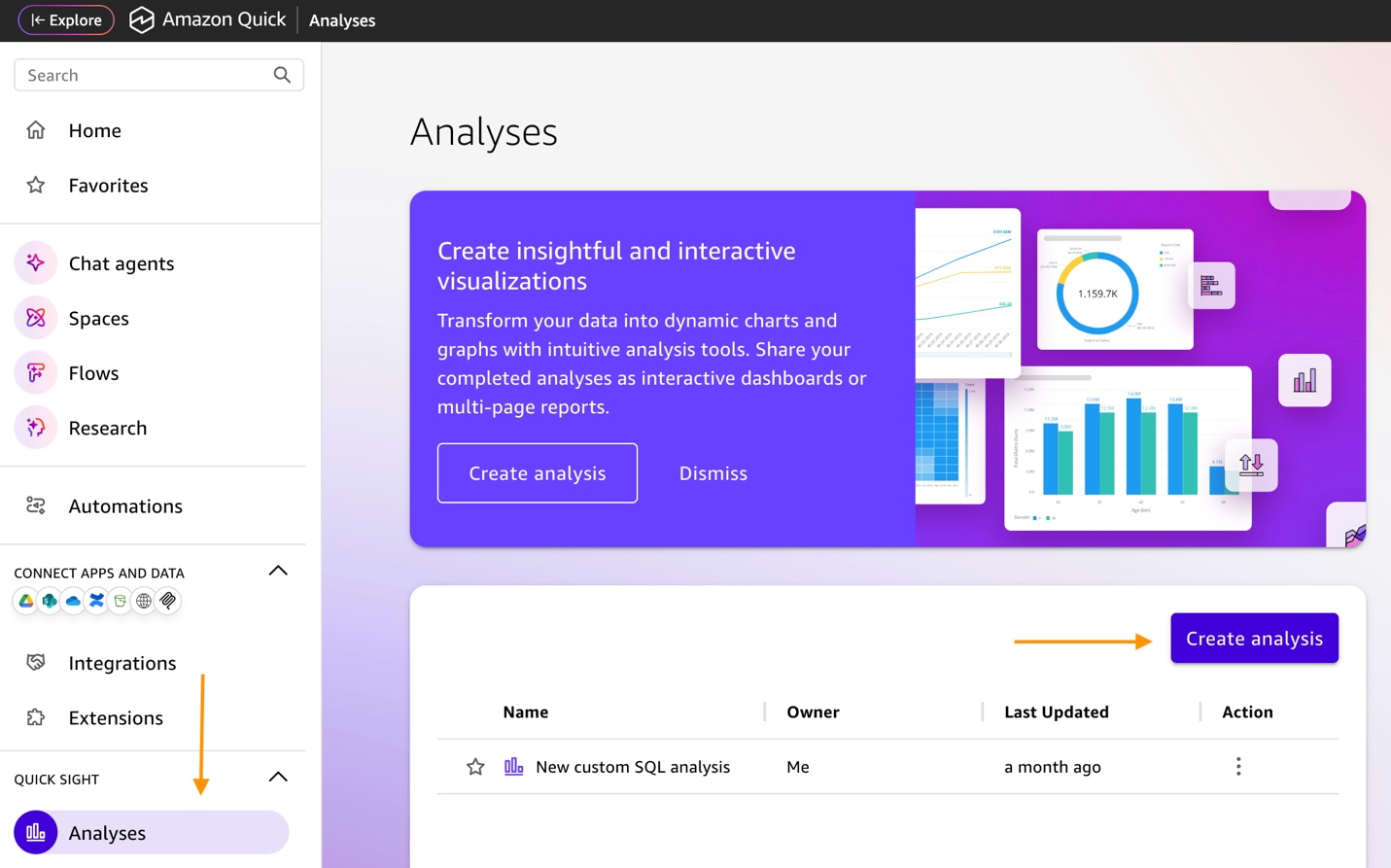1391x868 pixels.
Task: Click the Flows icon
Action: (x=36, y=373)
